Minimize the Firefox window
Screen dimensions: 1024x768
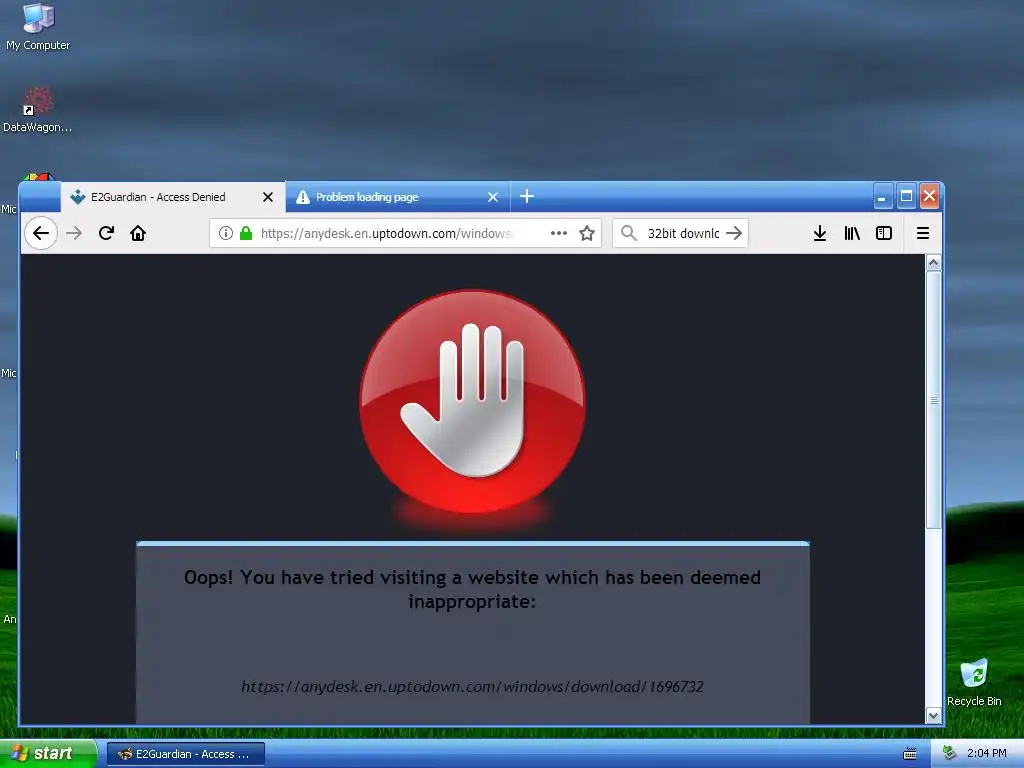(882, 197)
